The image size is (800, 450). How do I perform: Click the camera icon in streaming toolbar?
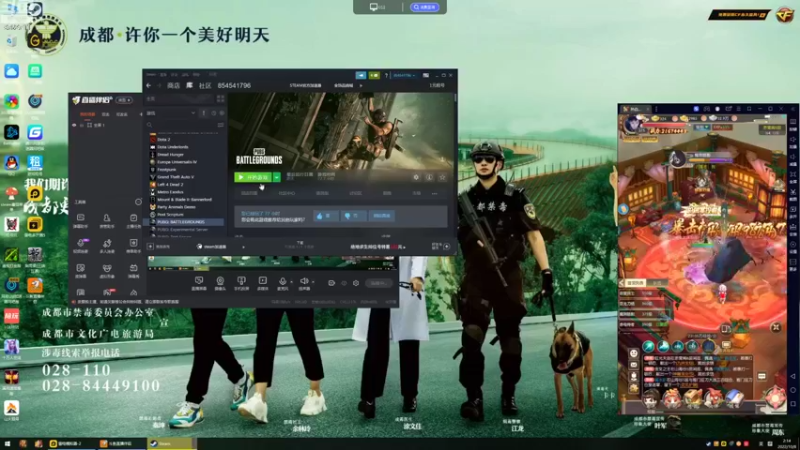tap(220, 281)
